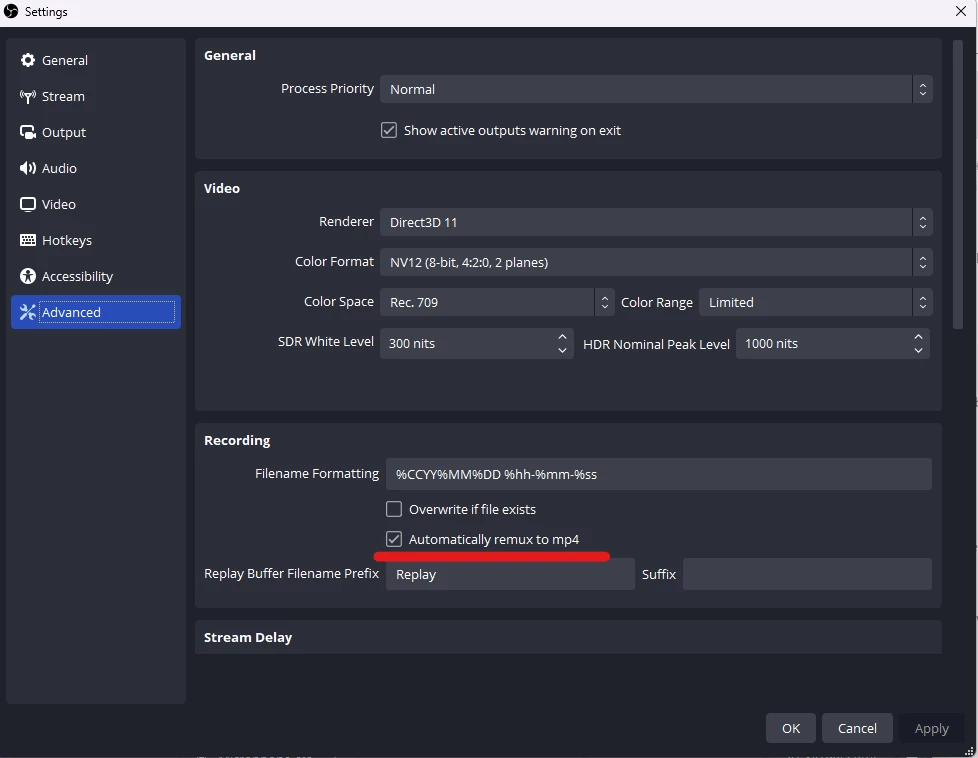The width and height of the screenshot is (978, 758).
Task: Click the Apply button
Action: 931,728
